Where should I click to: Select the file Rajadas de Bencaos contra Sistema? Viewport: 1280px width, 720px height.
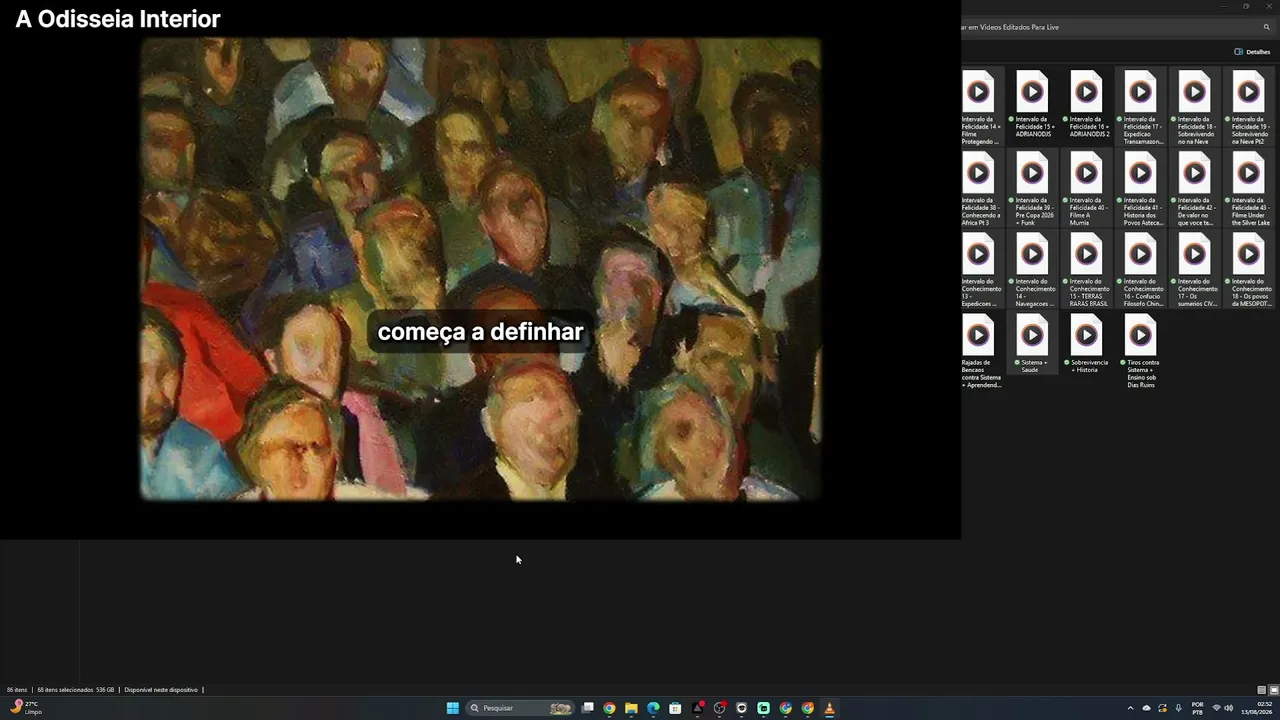tap(980, 352)
